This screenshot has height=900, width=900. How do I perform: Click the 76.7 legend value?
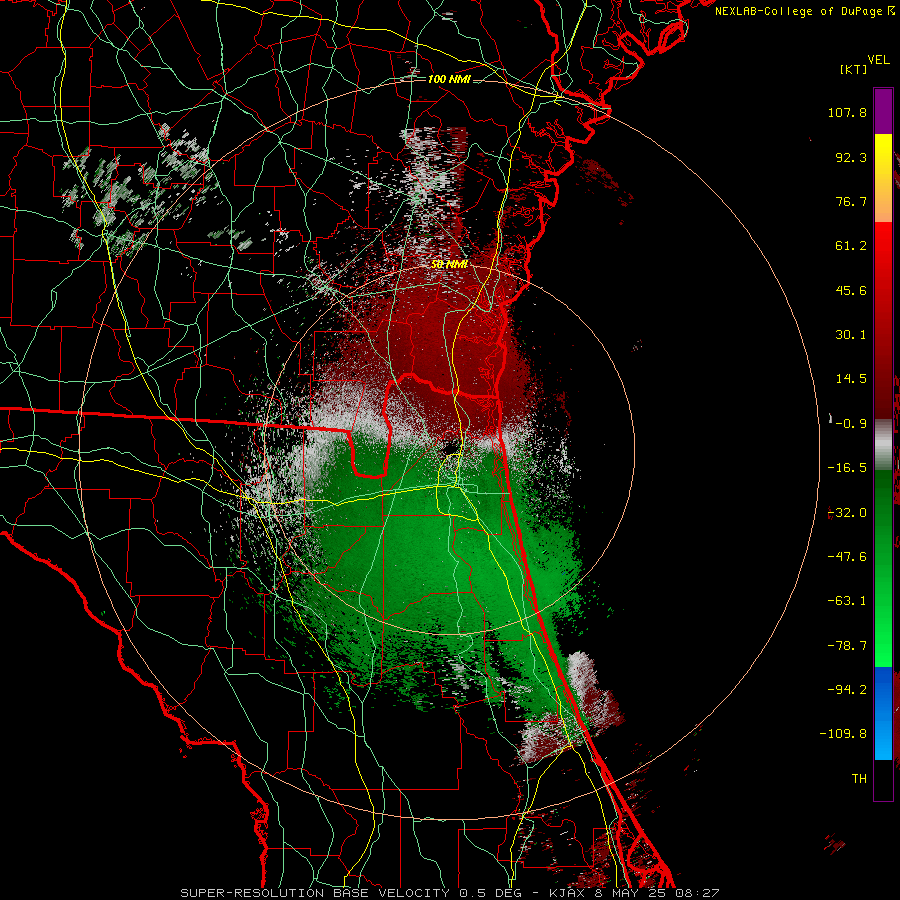pos(851,201)
